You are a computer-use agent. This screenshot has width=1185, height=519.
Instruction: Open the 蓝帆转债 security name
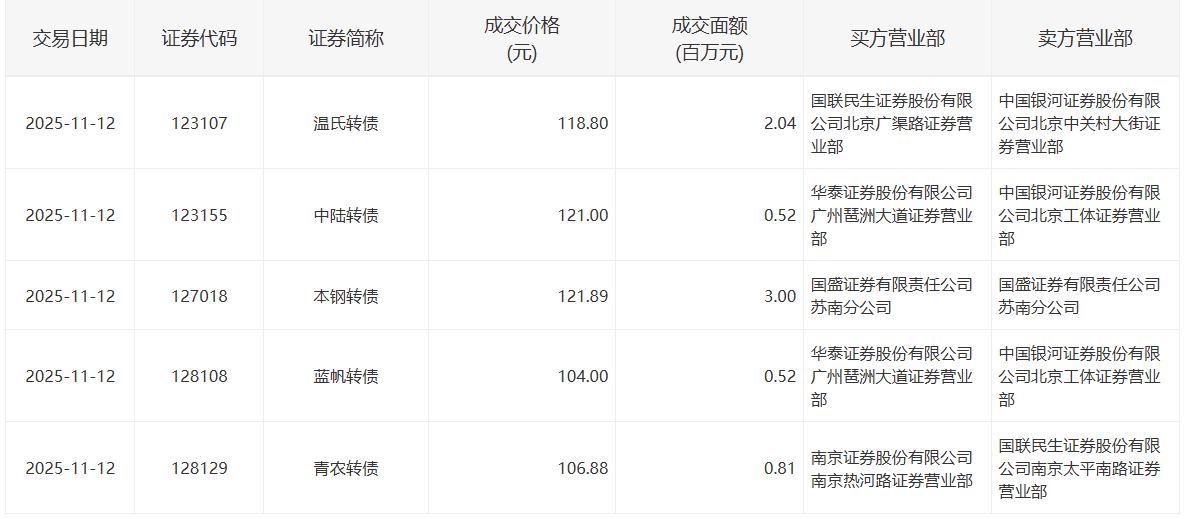click(x=346, y=377)
